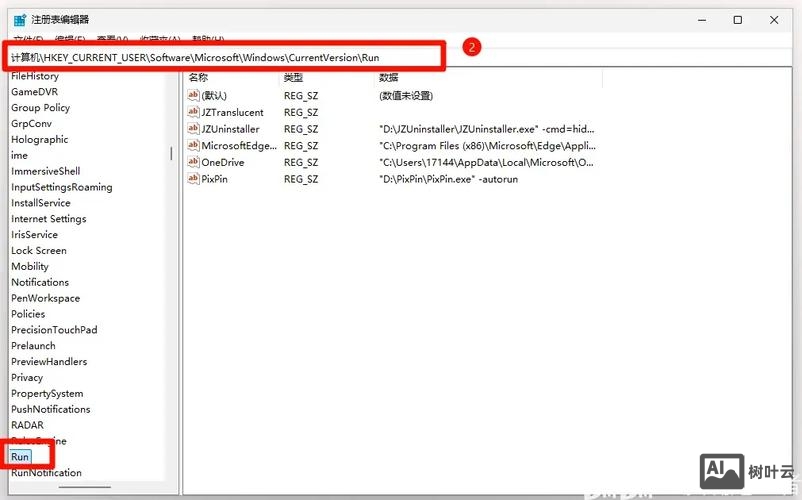Select the Lock Screen key
The width and height of the screenshot is (802, 500).
[x=39, y=251]
